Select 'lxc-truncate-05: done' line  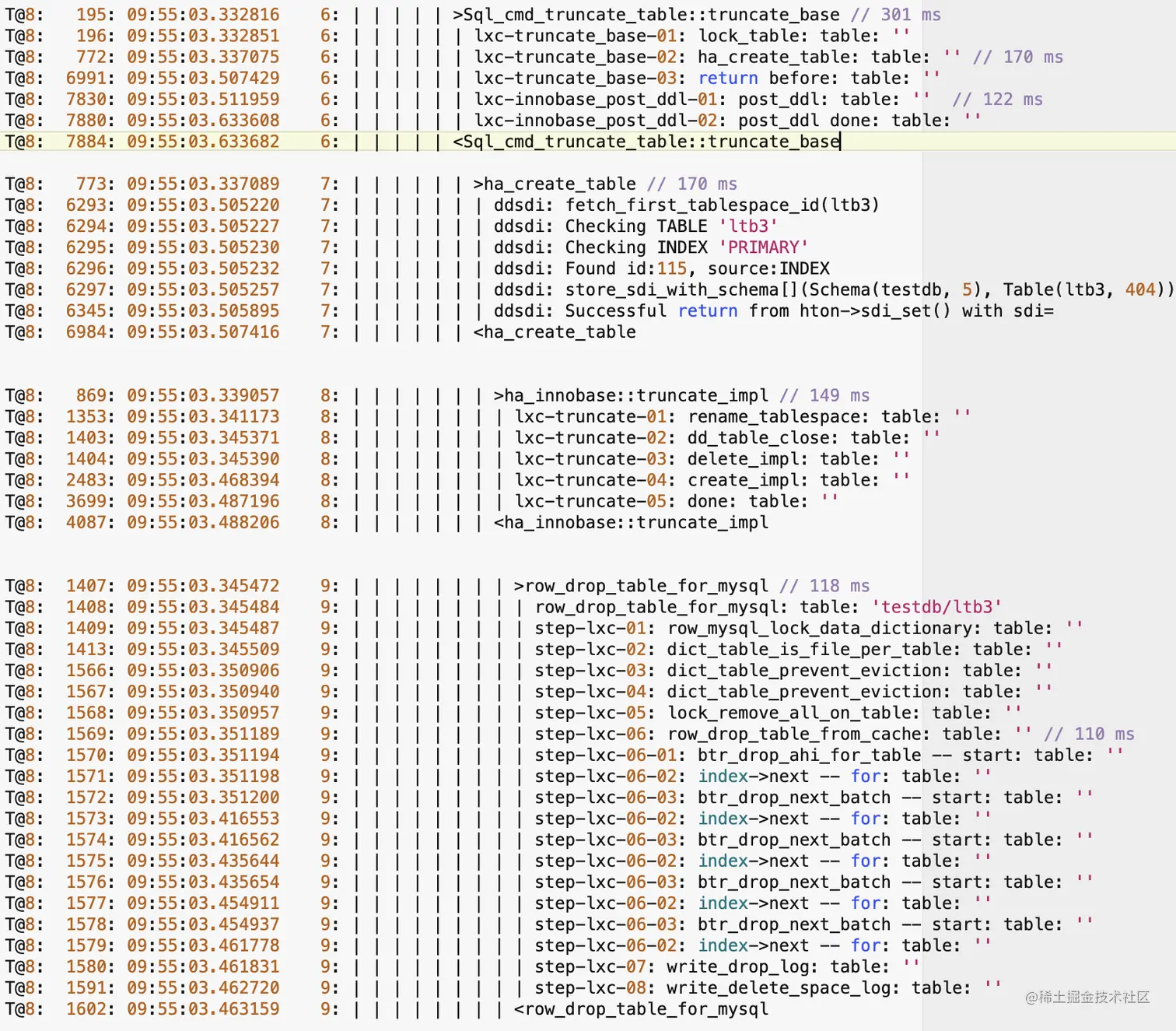(x=422, y=501)
